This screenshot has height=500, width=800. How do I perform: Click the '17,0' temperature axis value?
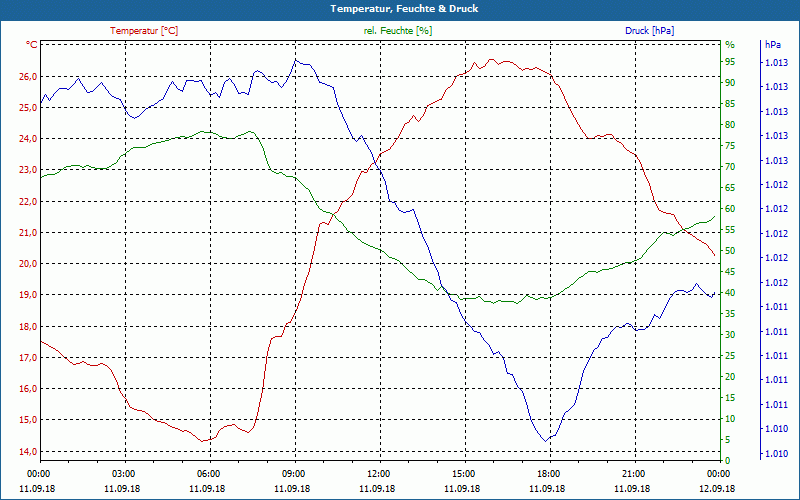[x=29, y=358]
